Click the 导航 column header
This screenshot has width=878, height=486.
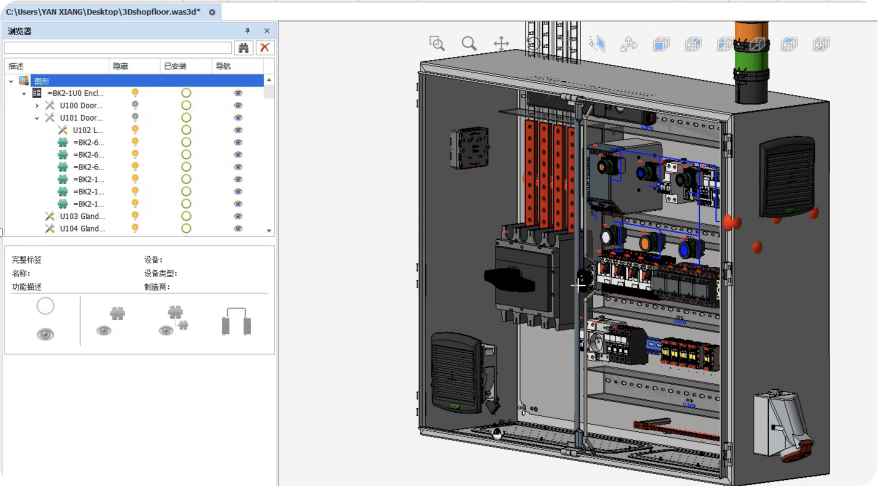tap(238, 66)
